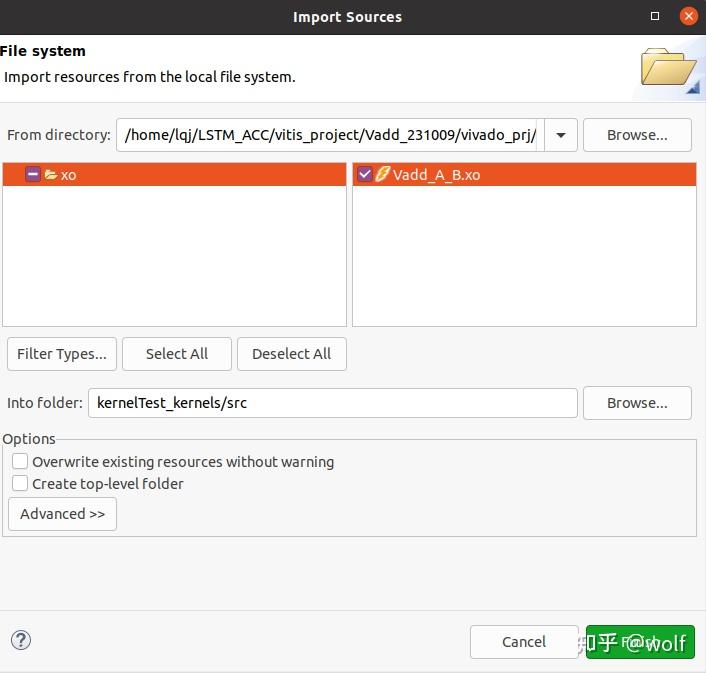This screenshot has width=706, height=673.
Task: Maximize the Import Sources dialog
Action: point(655,16)
